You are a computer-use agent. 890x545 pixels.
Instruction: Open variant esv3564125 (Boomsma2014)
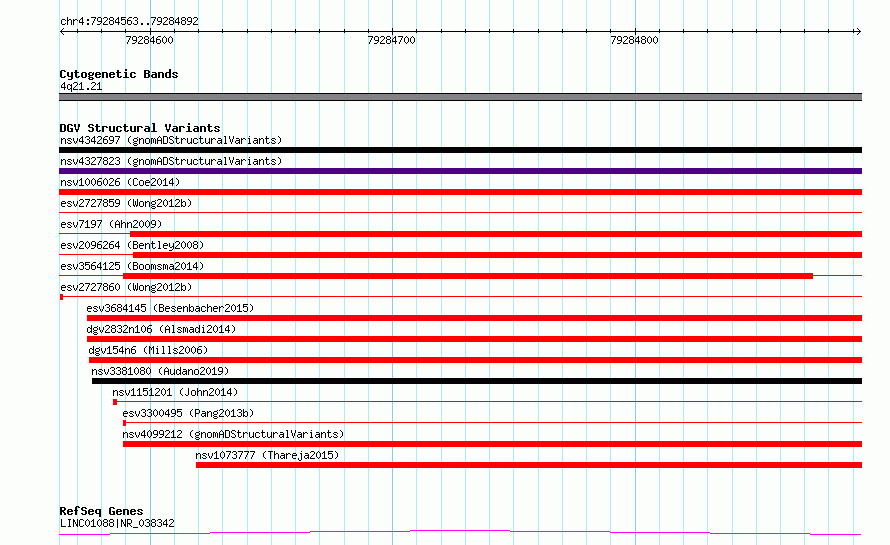(x=132, y=266)
